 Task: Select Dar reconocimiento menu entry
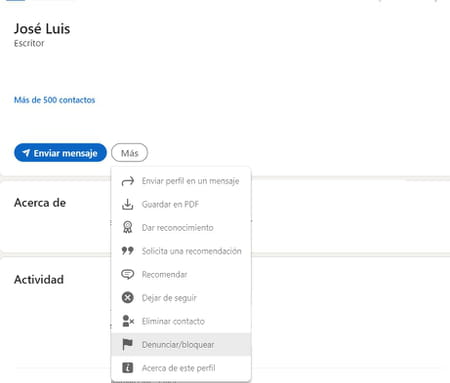tap(181, 228)
